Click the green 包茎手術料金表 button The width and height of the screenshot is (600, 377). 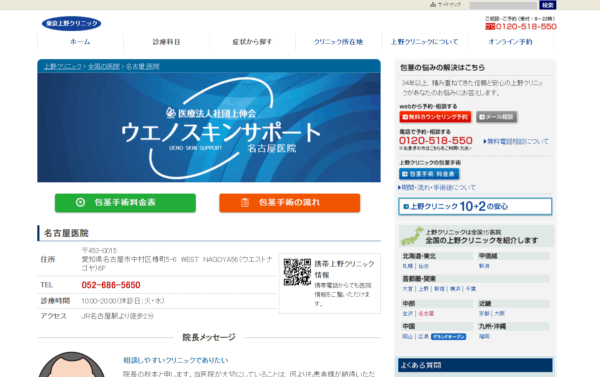point(125,203)
